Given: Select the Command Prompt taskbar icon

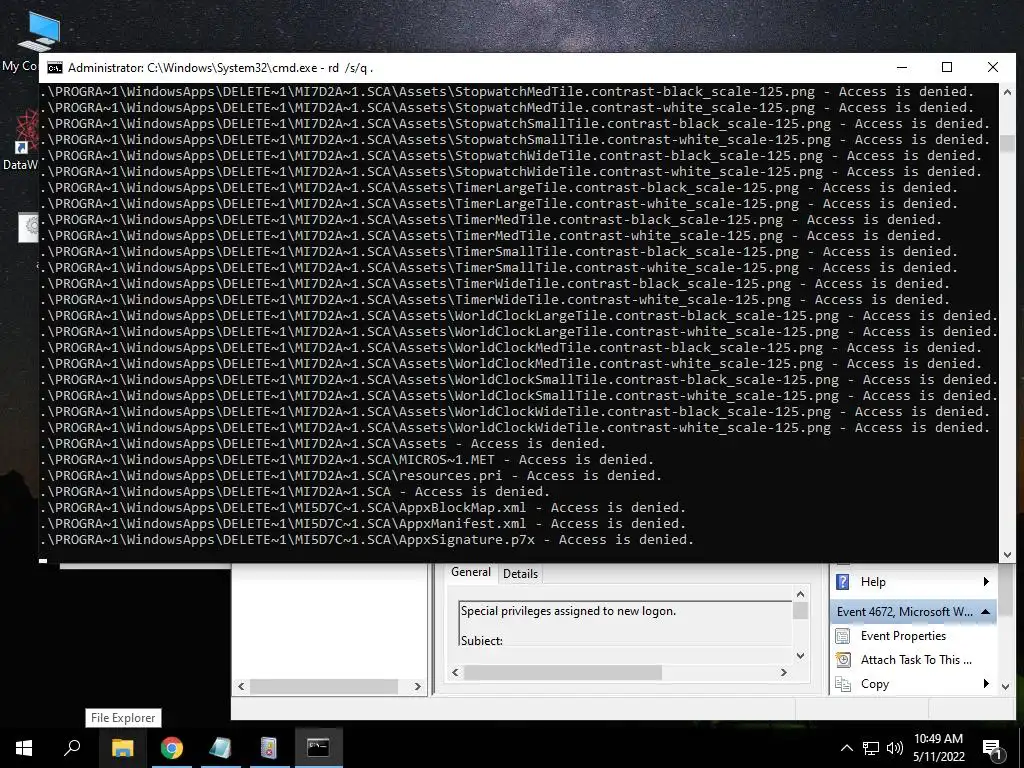Looking at the screenshot, I should coord(318,748).
